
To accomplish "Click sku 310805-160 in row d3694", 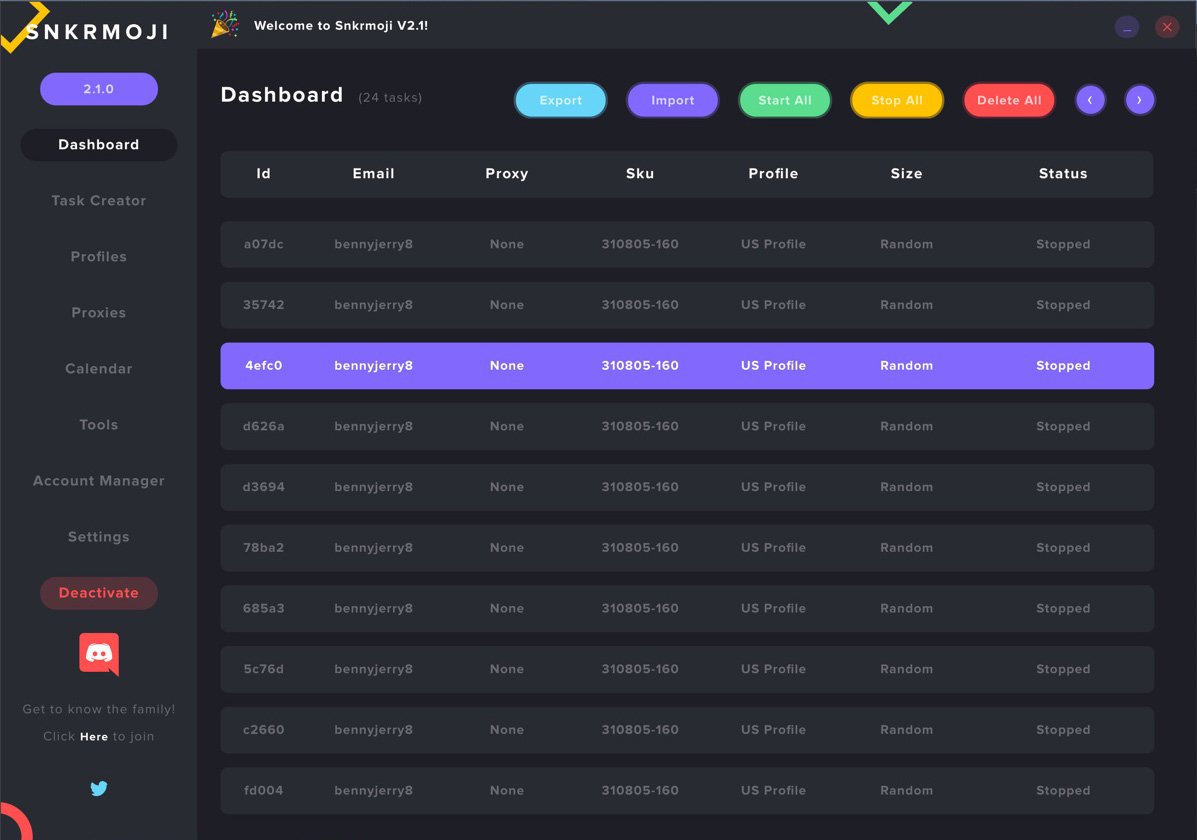I will (x=640, y=487).
